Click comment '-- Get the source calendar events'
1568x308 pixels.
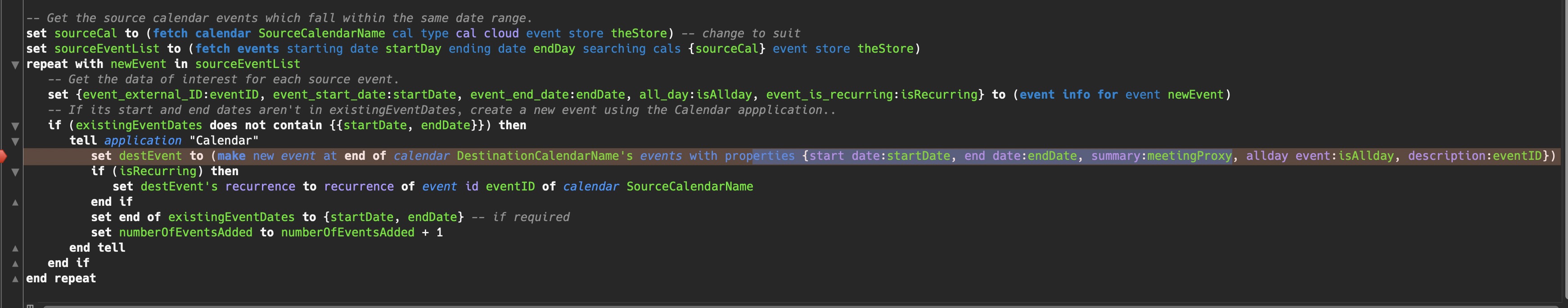(279, 18)
